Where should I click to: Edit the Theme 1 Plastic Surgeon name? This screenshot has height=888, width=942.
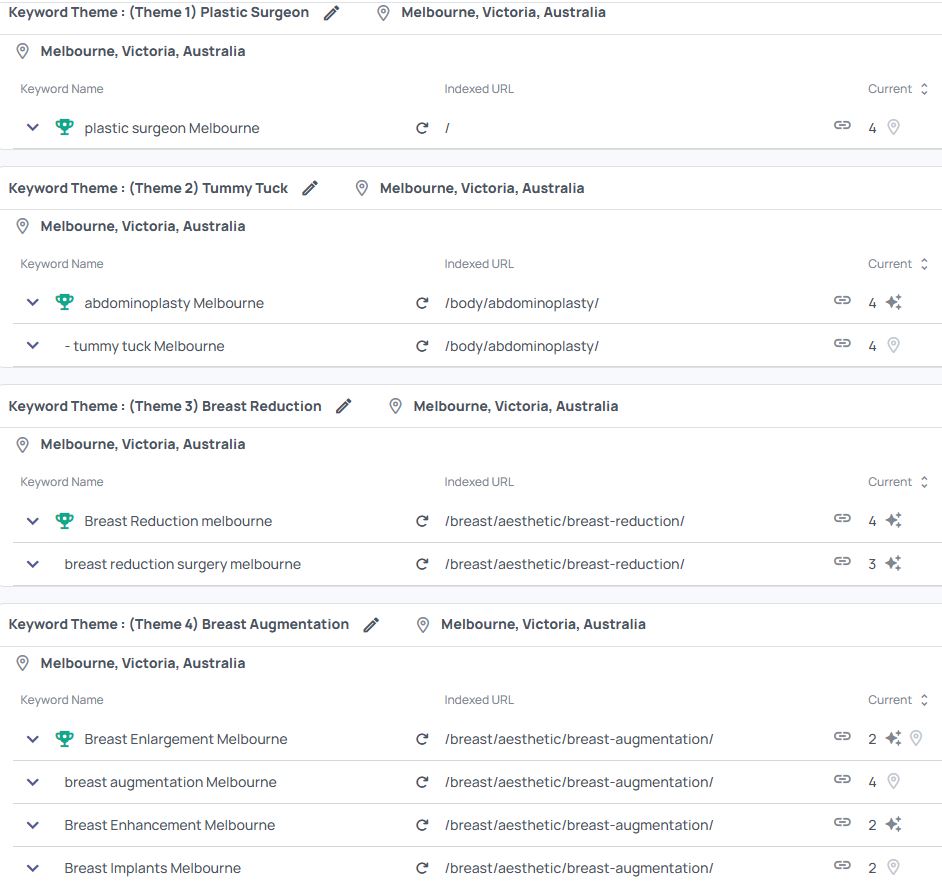(x=332, y=13)
